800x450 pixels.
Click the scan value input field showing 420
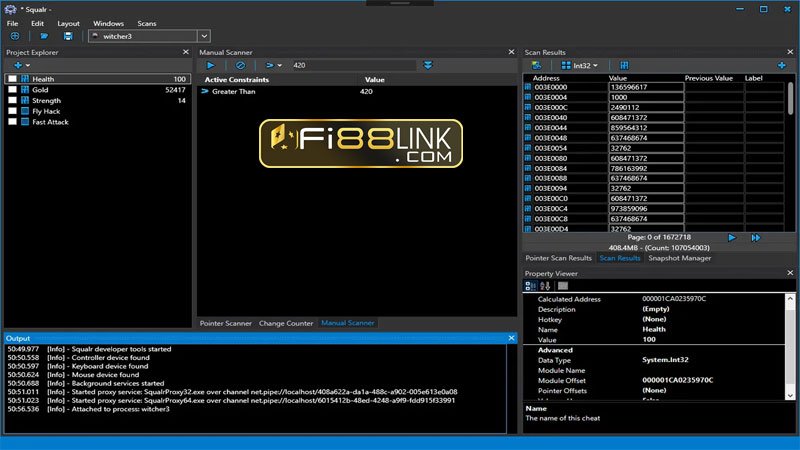[x=353, y=65]
